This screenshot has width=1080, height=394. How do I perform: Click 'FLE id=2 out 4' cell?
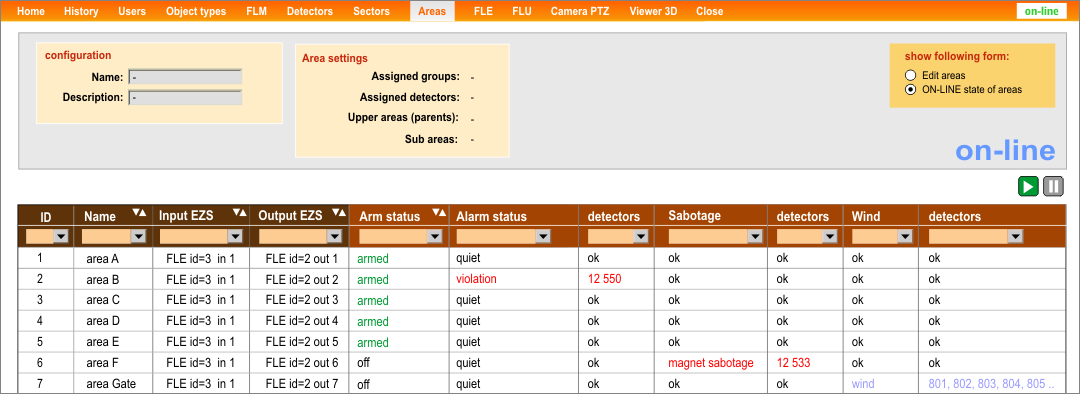tap(302, 321)
